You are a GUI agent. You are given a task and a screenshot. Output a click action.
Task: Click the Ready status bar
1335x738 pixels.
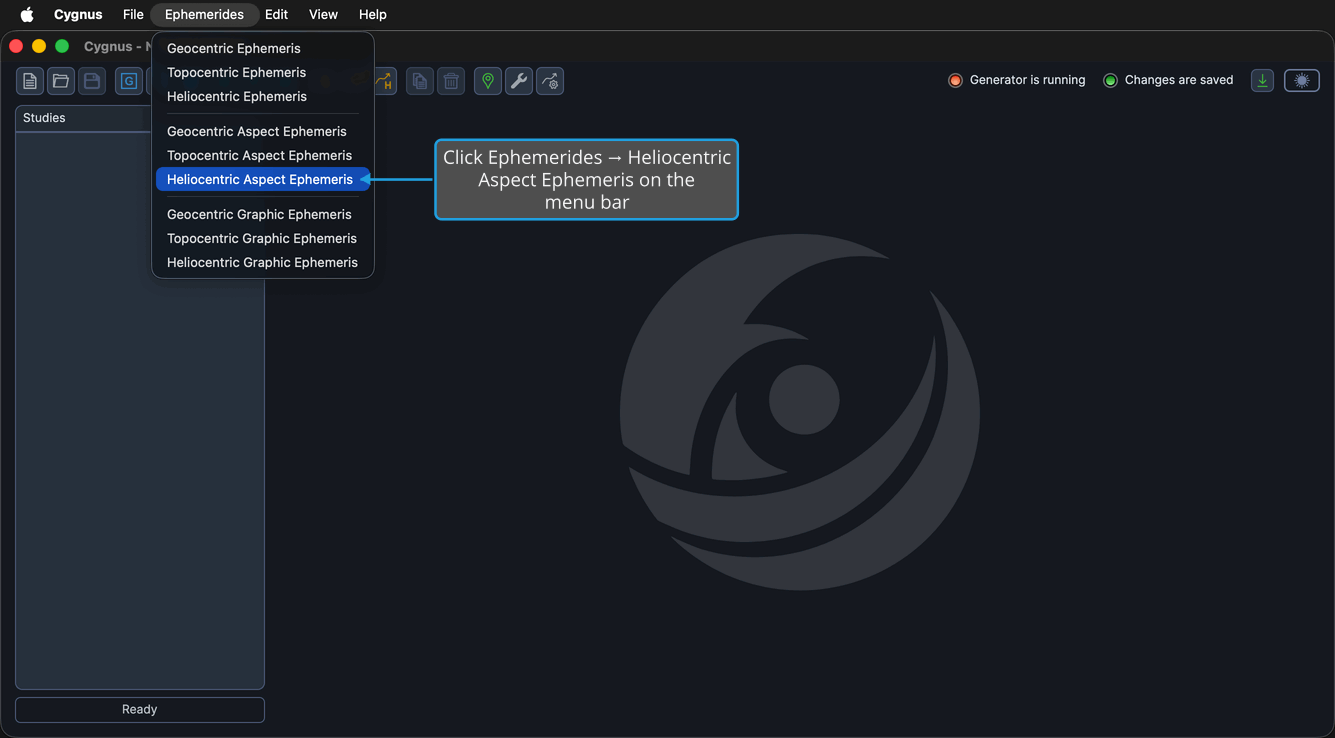pos(140,710)
